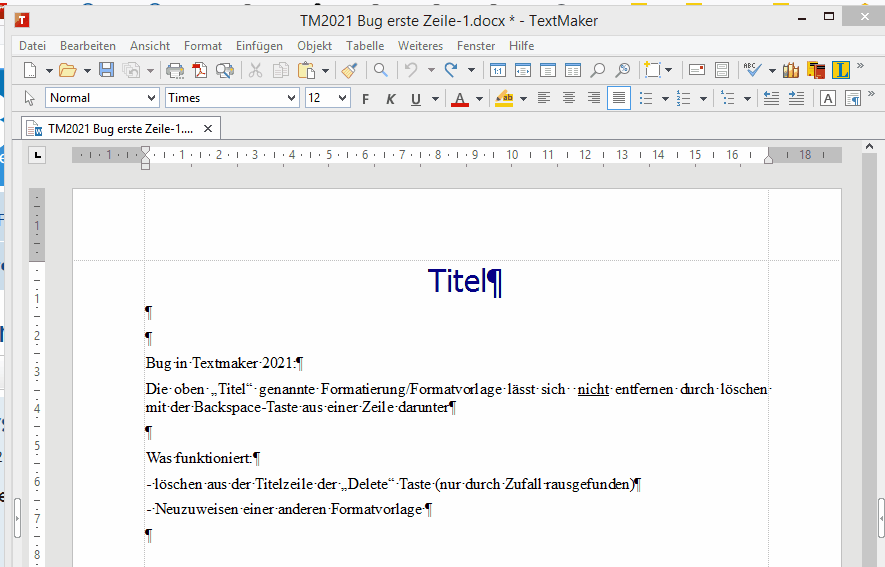This screenshot has width=885, height=567.
Task: Click the vertical scrollbar up arrow
Action: (869, 147)
